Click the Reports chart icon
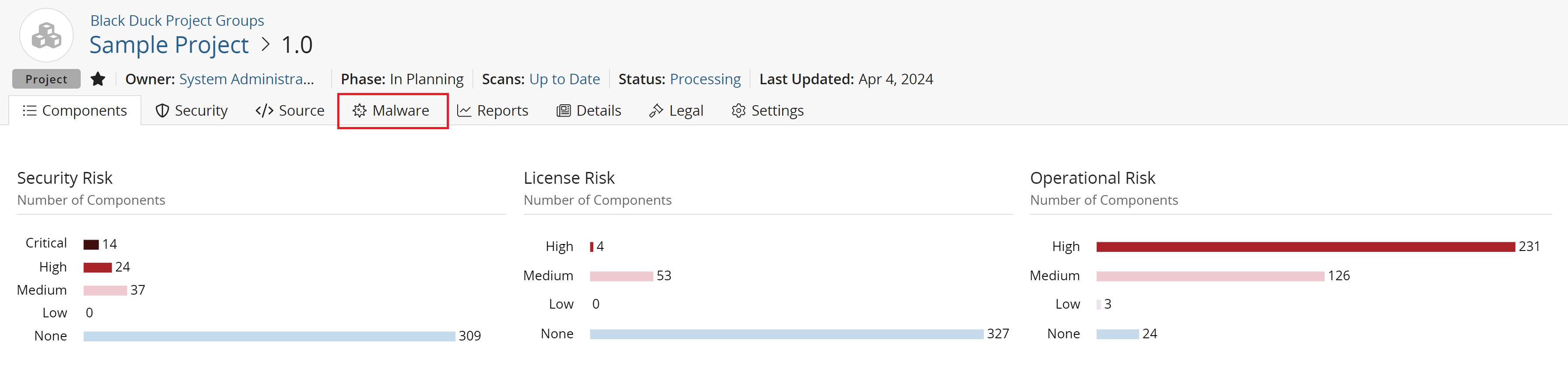Viewport: 1568px width, 378px height. [464, 110]
